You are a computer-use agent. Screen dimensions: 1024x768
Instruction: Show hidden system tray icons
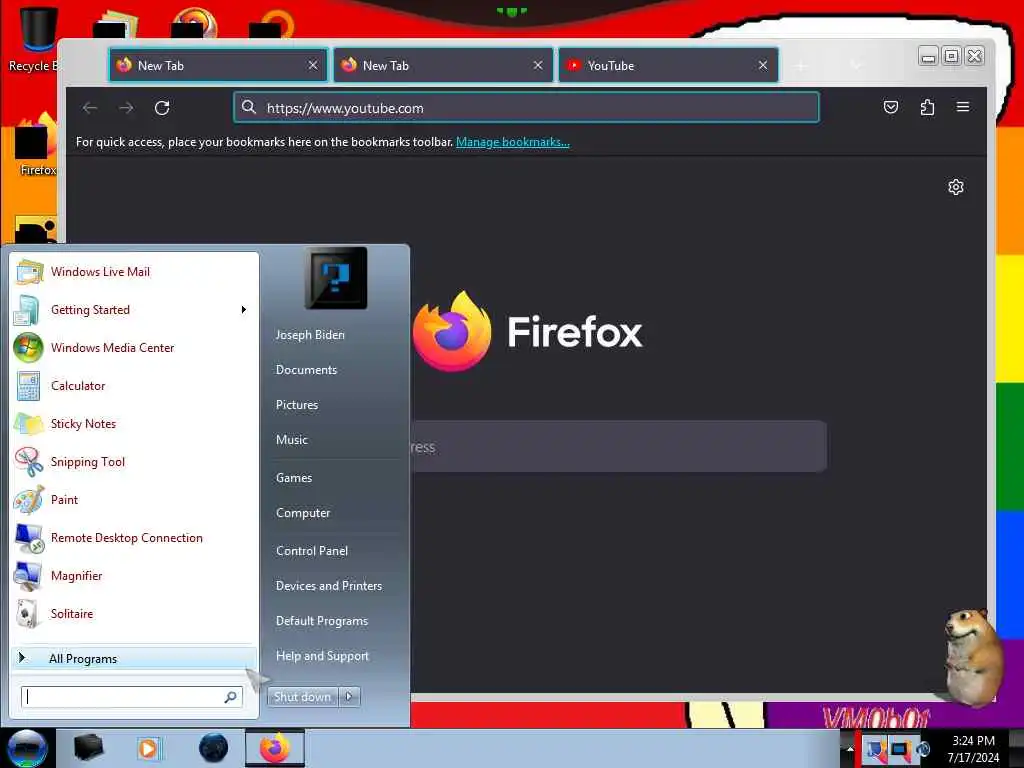point(850,748)
